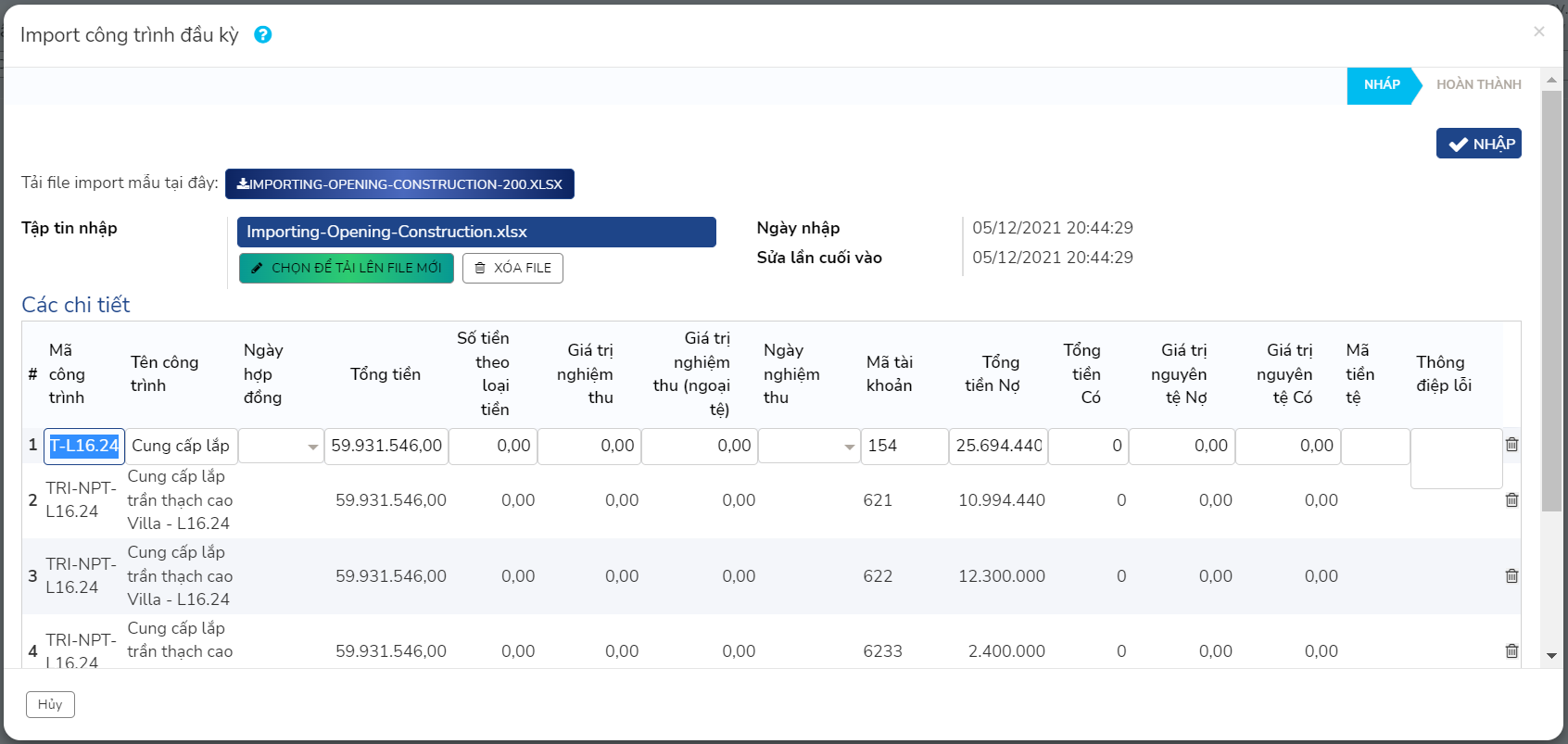The height and width of the screenshot is (744, 1568).
Task: Open the Importing-Opening-Construction.xlsx file link
Action: point(476,232)
